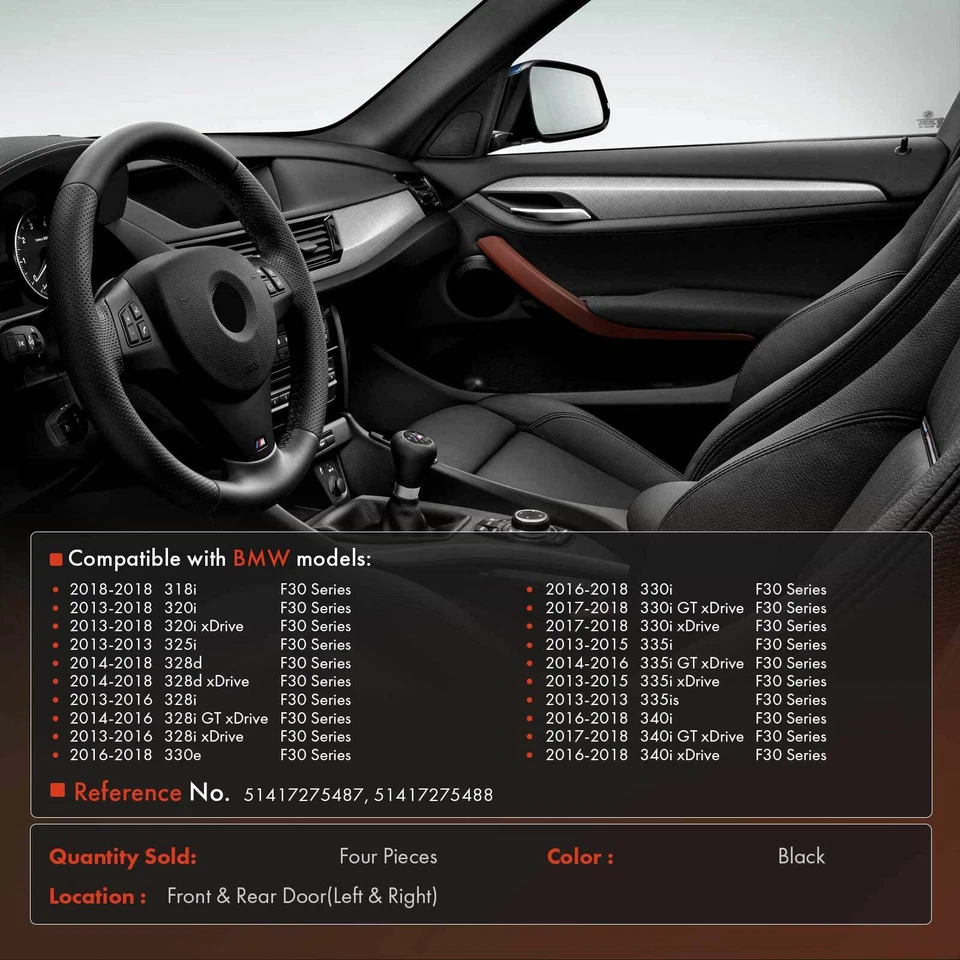Select the "2014-2016" years beside 328i GT xDrive

pos(111,718)
